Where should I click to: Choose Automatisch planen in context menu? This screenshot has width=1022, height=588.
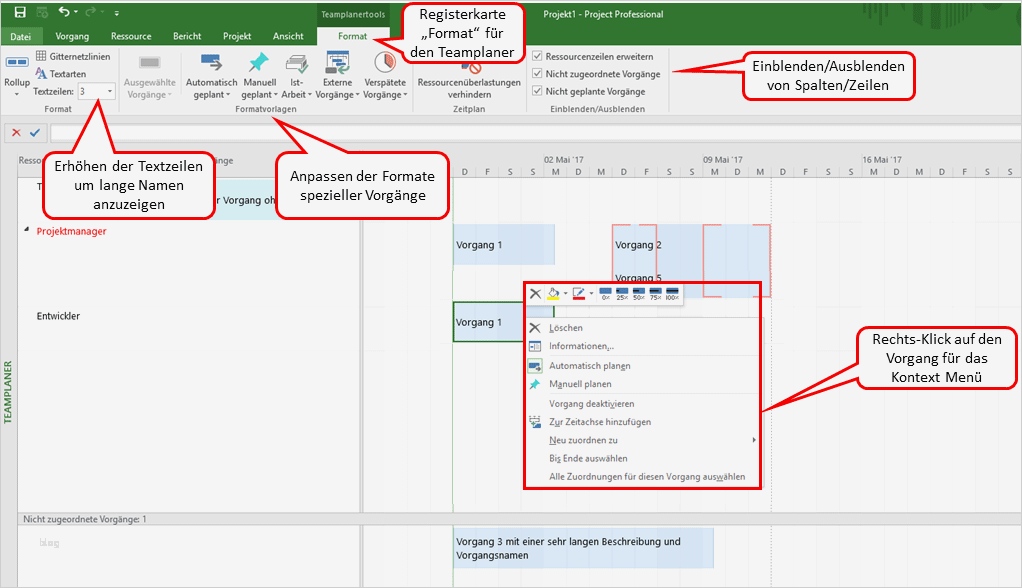(643, 366)
